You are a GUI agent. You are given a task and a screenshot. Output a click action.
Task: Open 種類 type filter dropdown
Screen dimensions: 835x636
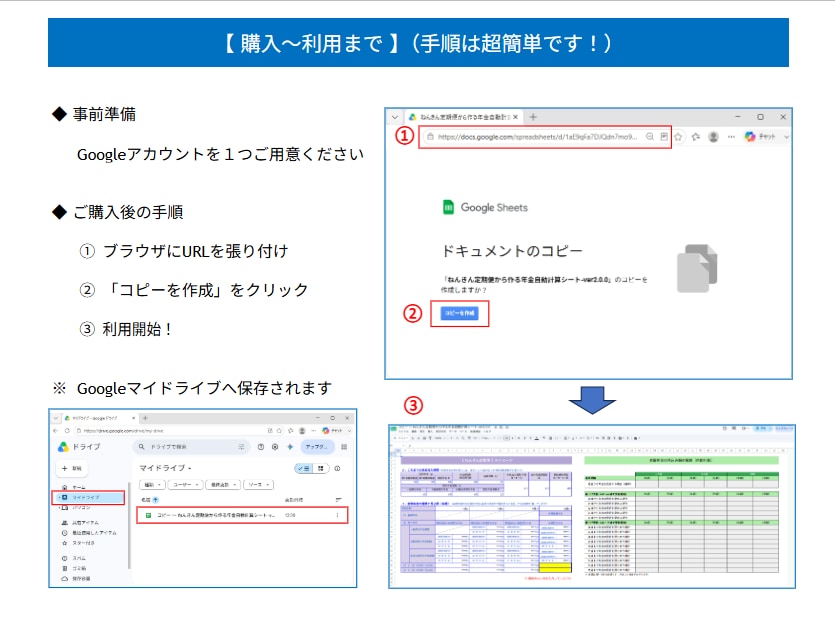pyautogui.click(x=152, y=485)
